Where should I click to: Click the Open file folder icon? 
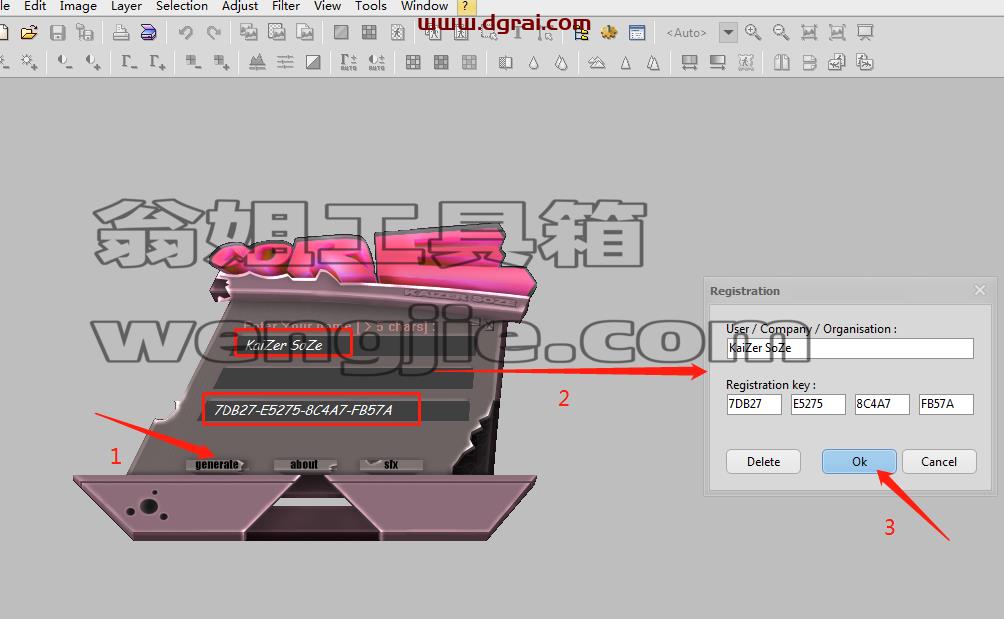point(29,33)
